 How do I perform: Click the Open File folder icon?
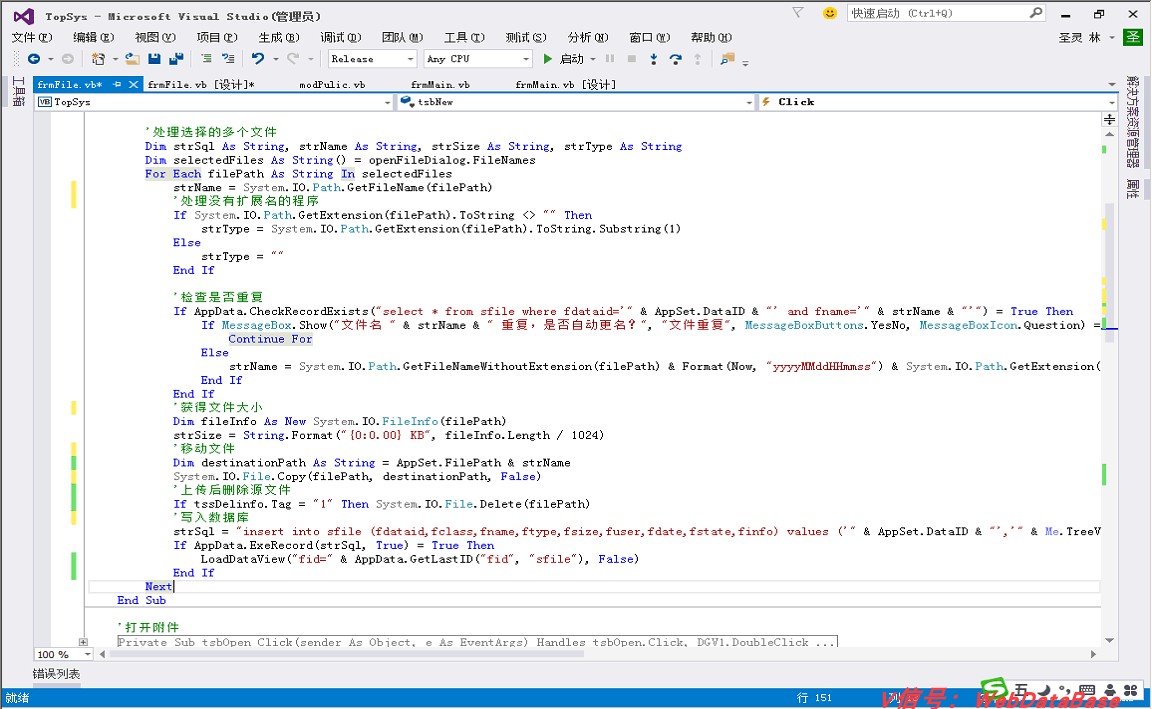pos(131,59)
